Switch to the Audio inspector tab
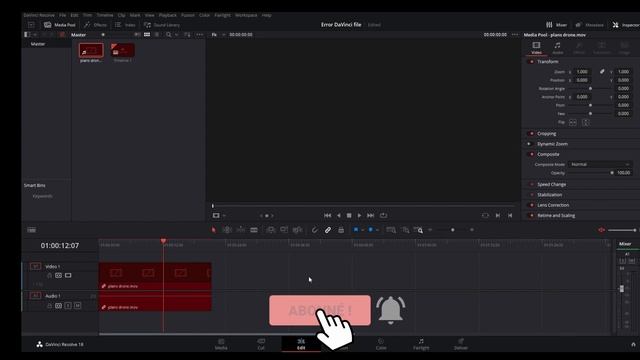Viewport: 640px width, 360px height. coord(558,48)
